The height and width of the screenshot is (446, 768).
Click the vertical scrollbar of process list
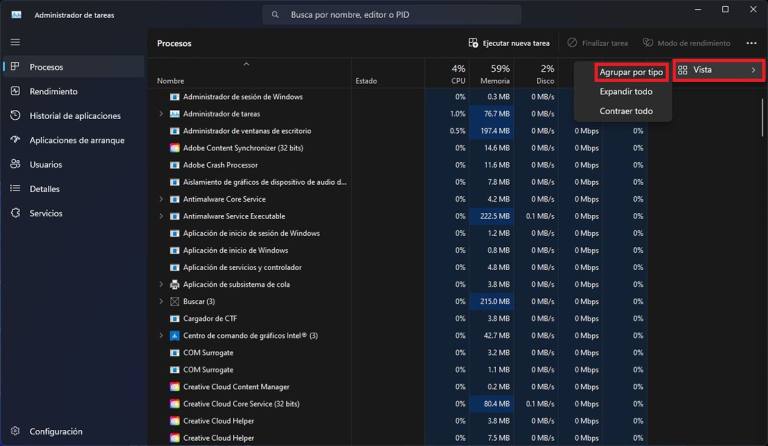click(x=762, y=117)
